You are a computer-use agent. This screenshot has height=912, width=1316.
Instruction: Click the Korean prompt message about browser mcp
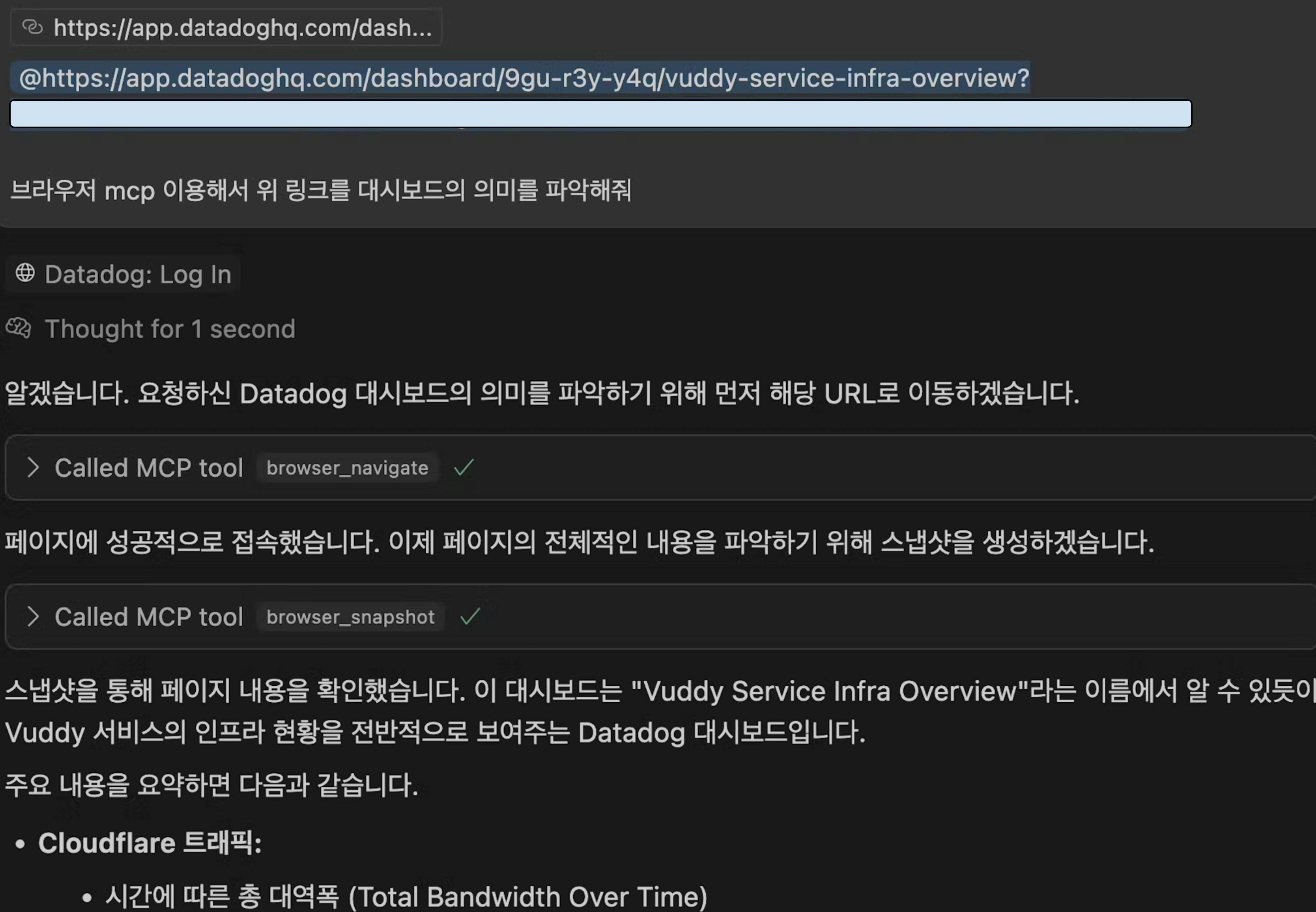(x=321, y=190)
